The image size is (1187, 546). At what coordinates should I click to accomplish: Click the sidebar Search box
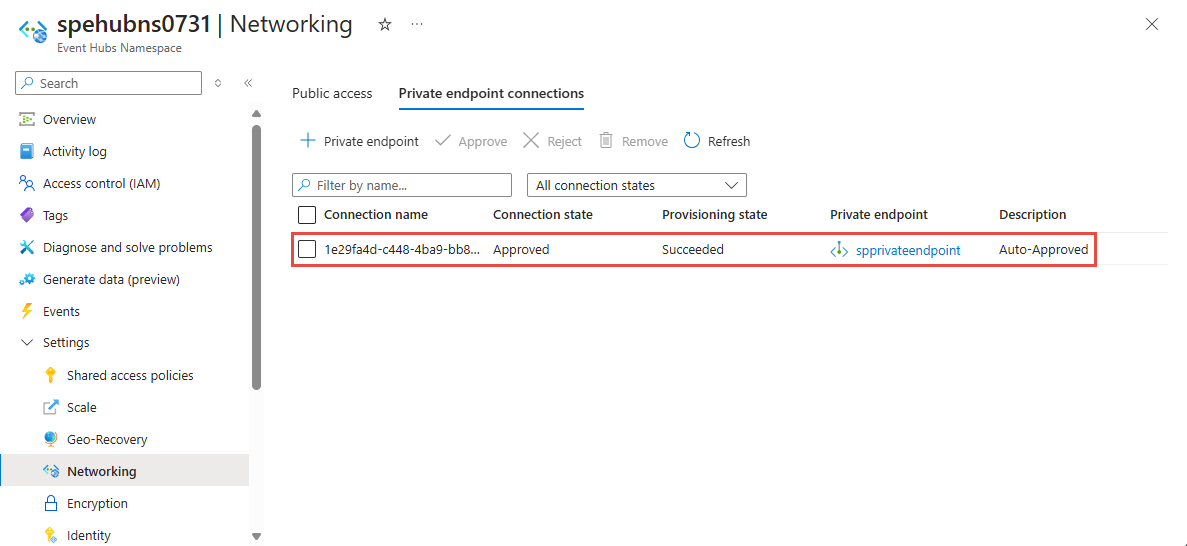[108, 83]
